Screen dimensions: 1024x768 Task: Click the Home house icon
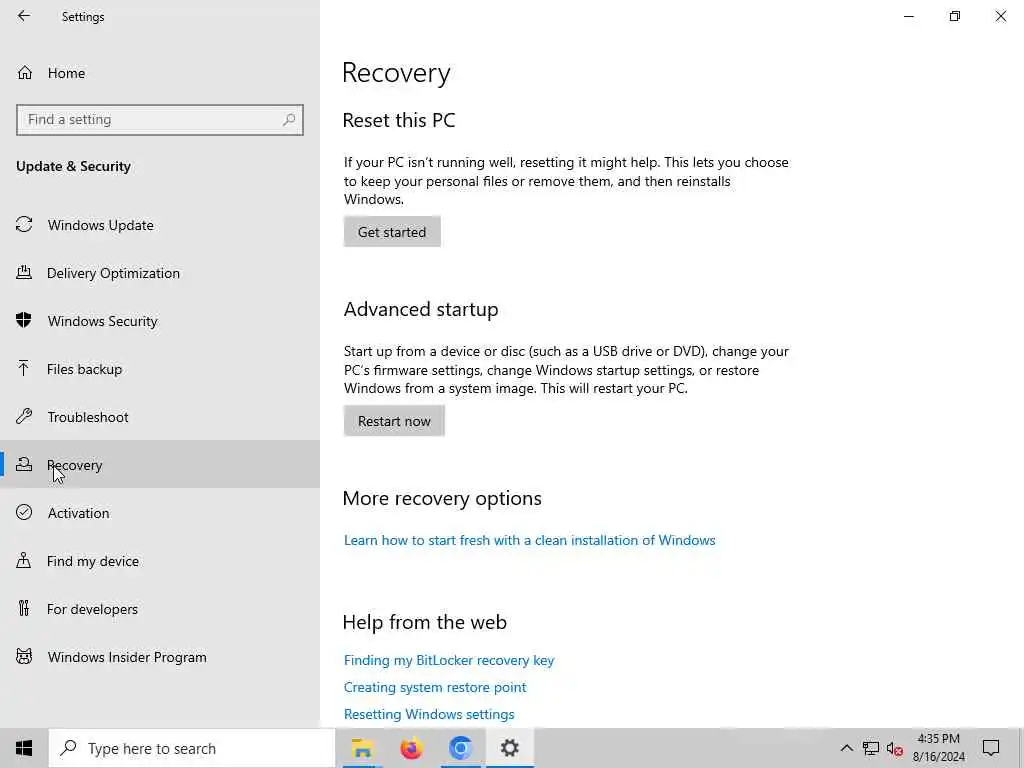(25, 72)
